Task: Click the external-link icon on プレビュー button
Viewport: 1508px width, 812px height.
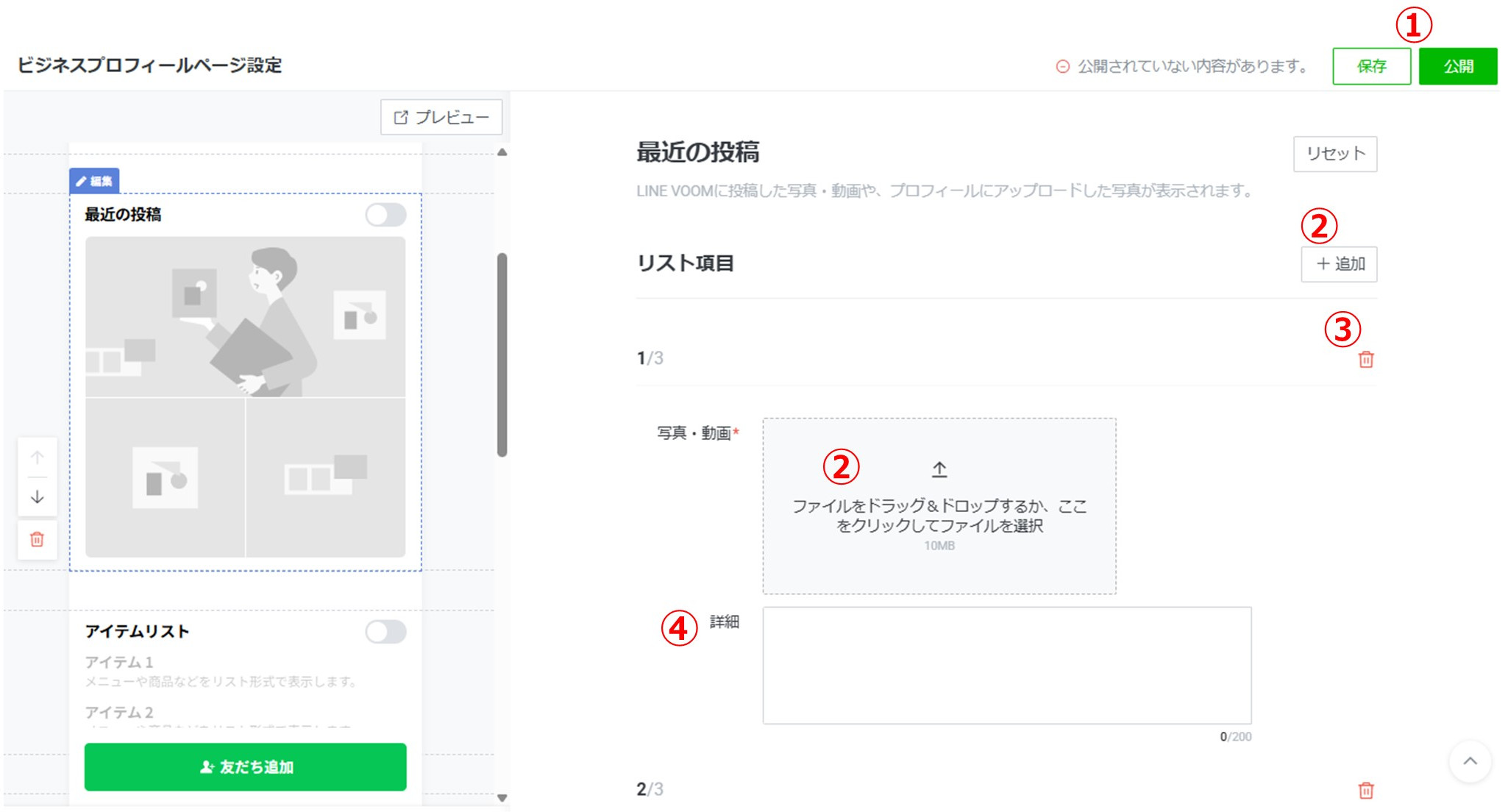Action: pos(401,116)
